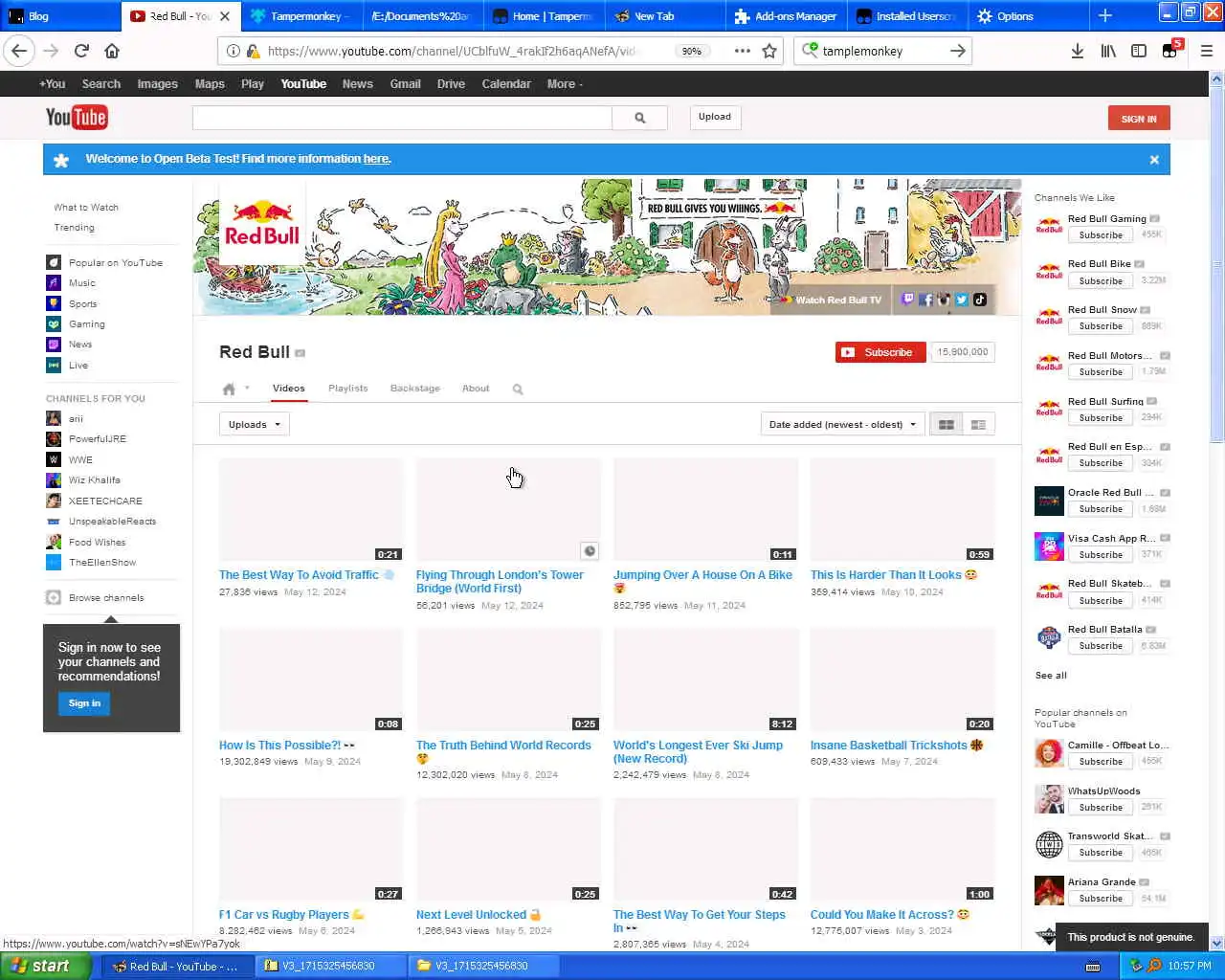Switch to list view layout
Viewport: 1225px width, 980px height.
978,425
